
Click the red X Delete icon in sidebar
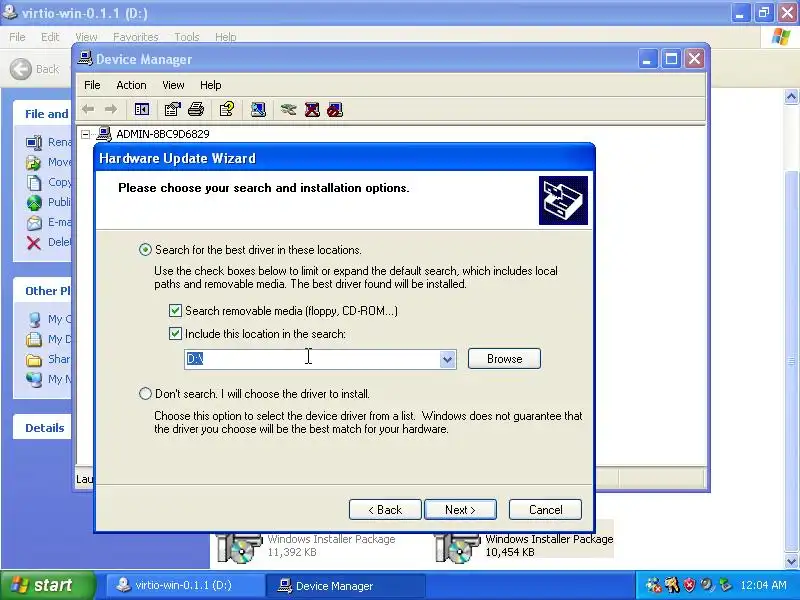[34, 243]
